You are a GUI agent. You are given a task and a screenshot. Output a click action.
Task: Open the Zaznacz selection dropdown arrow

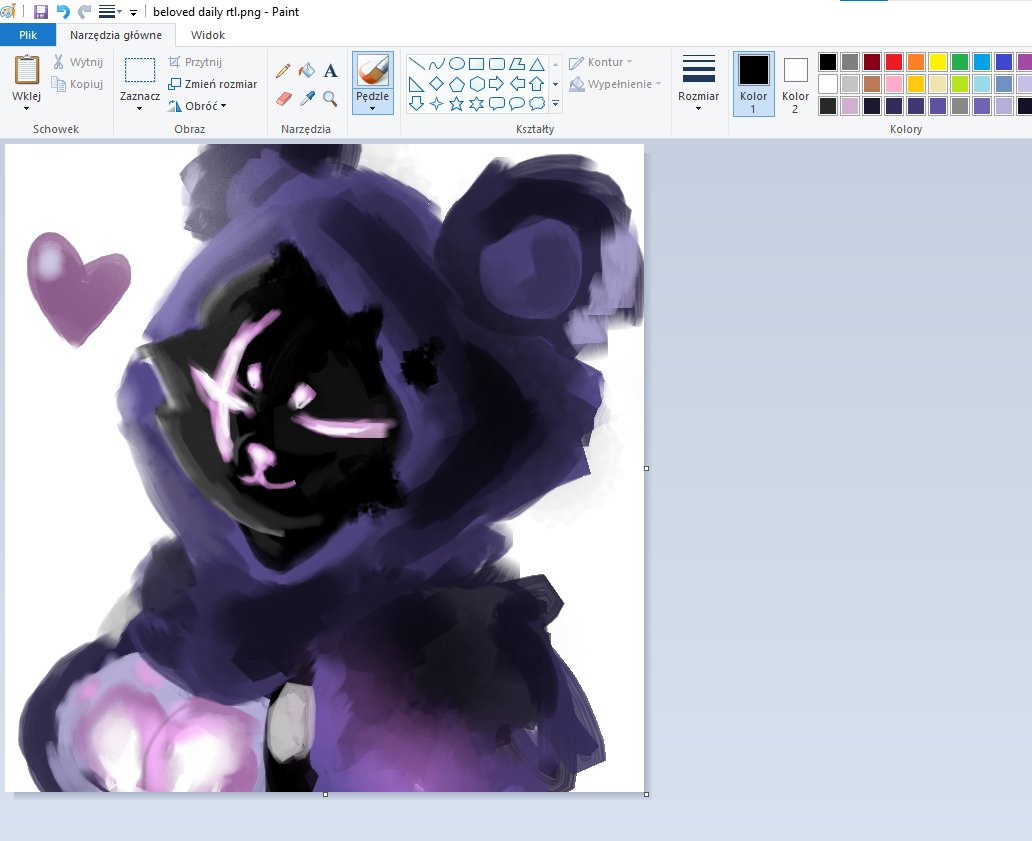click(140, 109)
